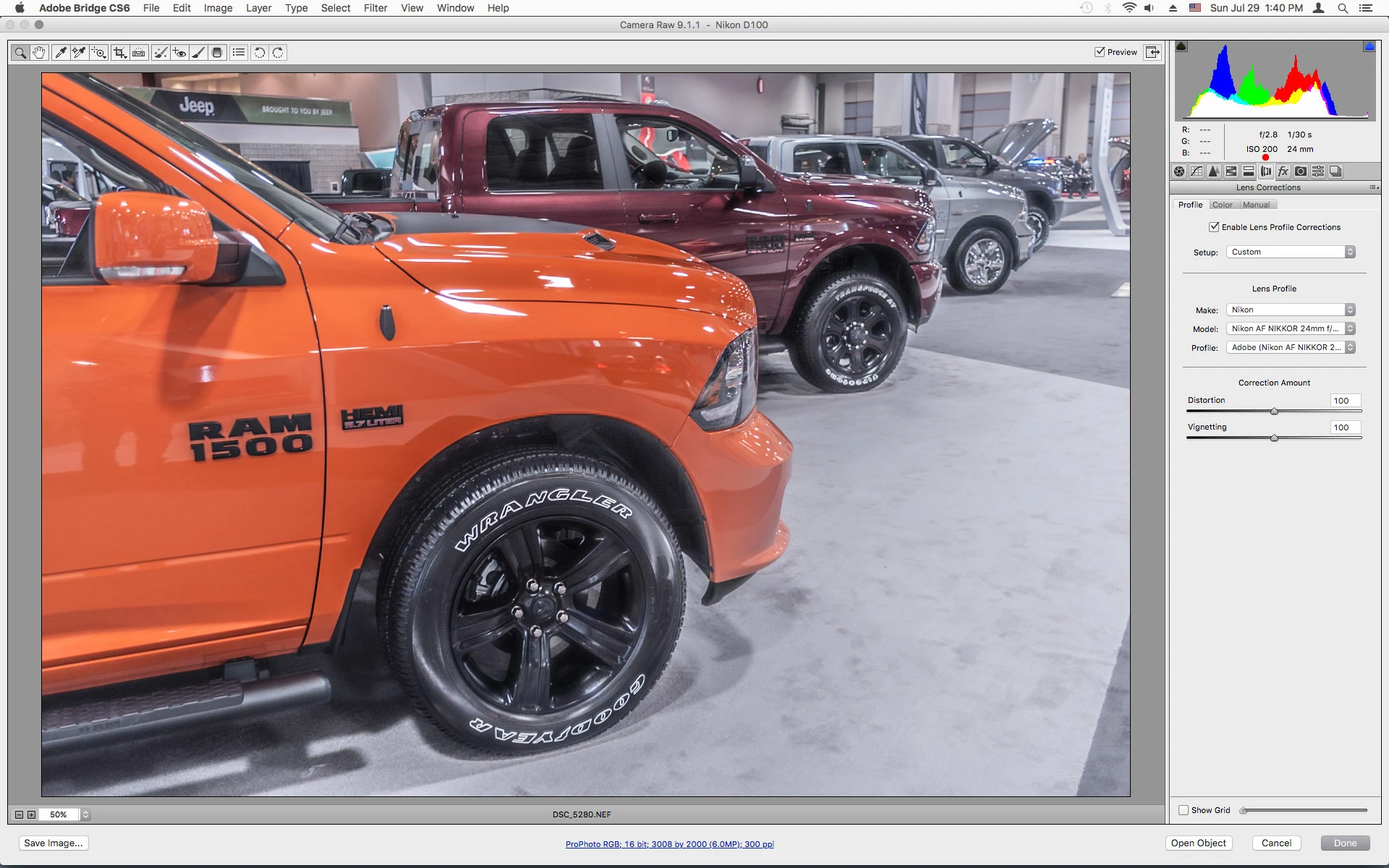Open the Effects fx panel
The image size is (1389, 868).
tap(1283, 171)
